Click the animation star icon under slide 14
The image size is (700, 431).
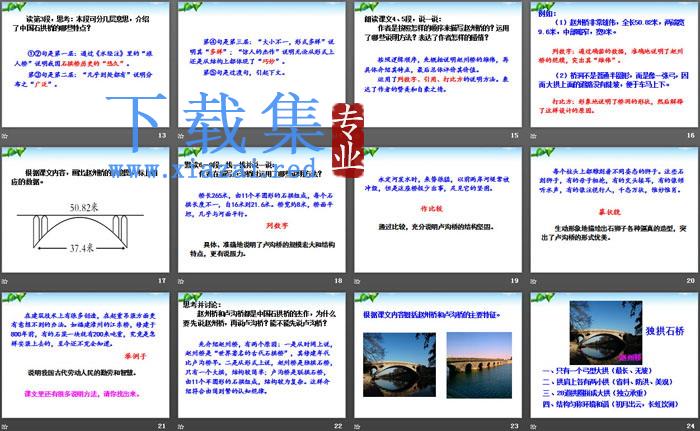[x=181, y=135]
